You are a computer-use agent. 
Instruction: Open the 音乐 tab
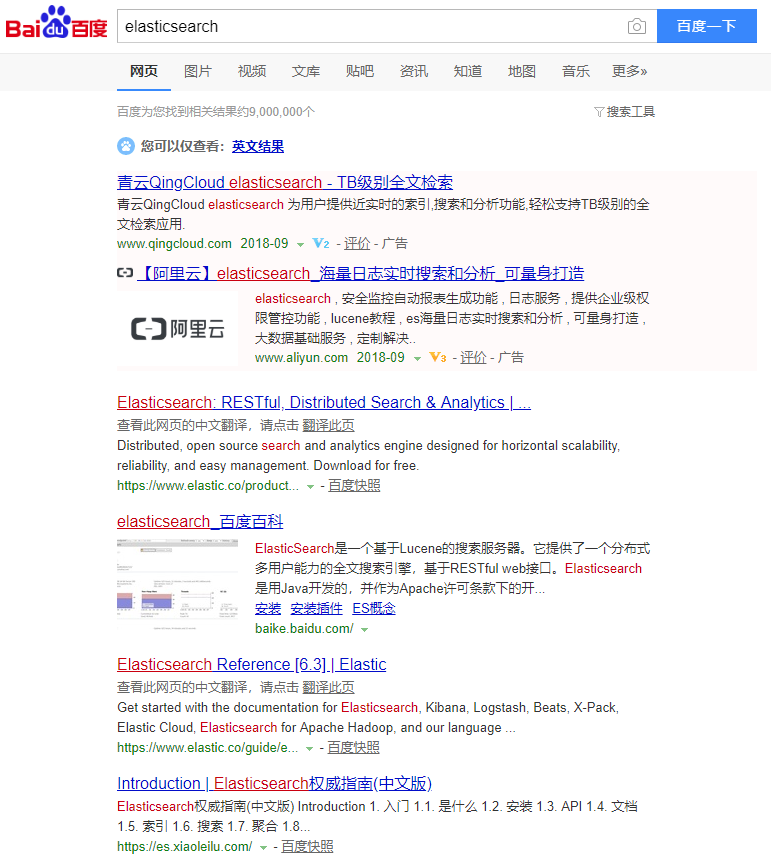point(575,72)
